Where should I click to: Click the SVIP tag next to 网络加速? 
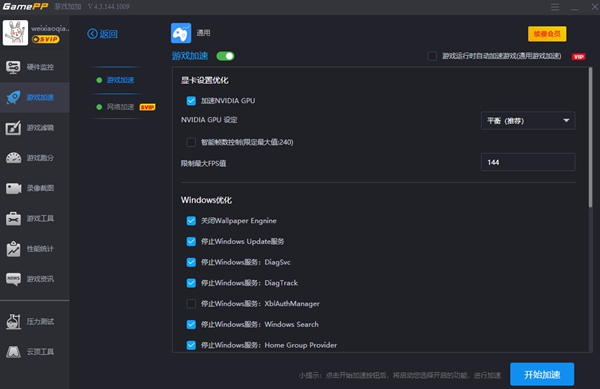point(147,107)
